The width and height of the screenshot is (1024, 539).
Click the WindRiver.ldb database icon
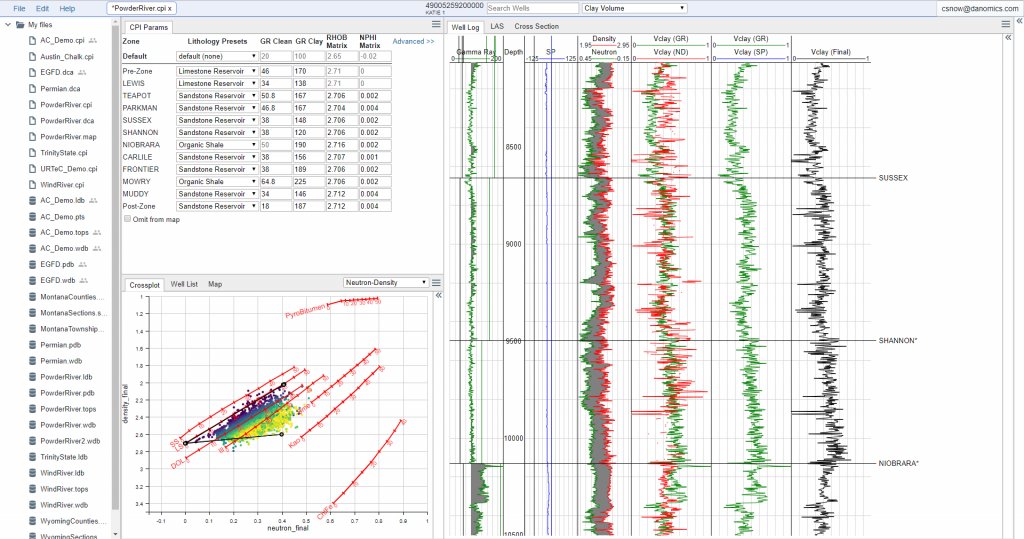click(x=33, y=473)
